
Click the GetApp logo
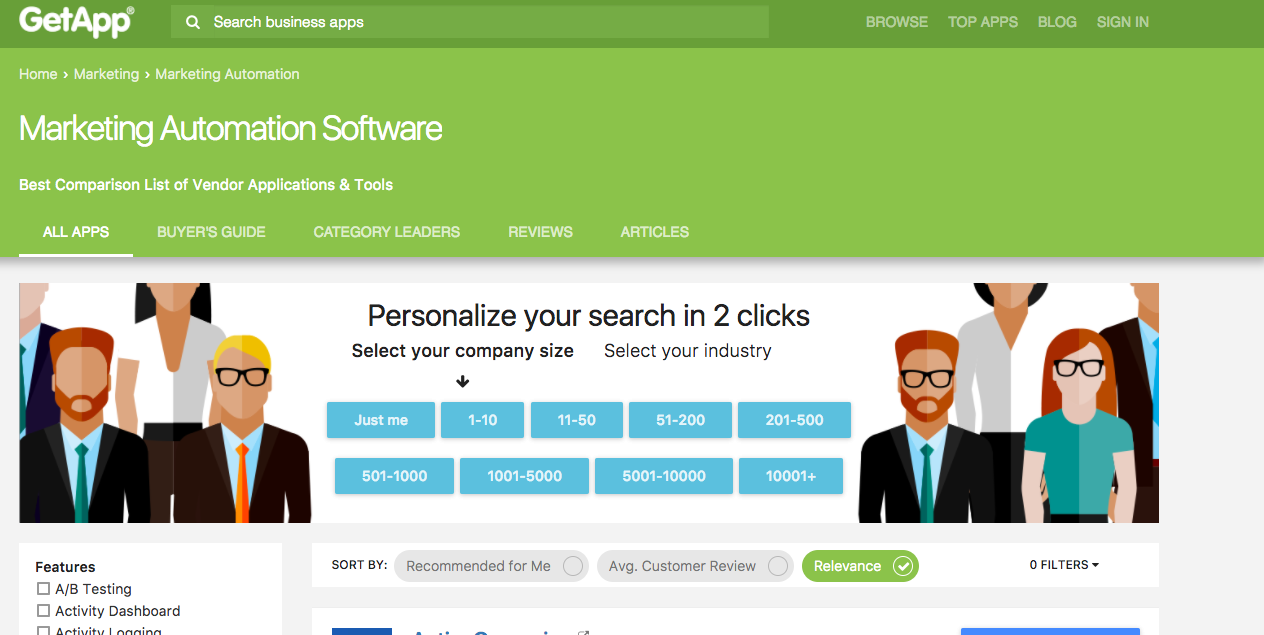click(x=76, y=21)
